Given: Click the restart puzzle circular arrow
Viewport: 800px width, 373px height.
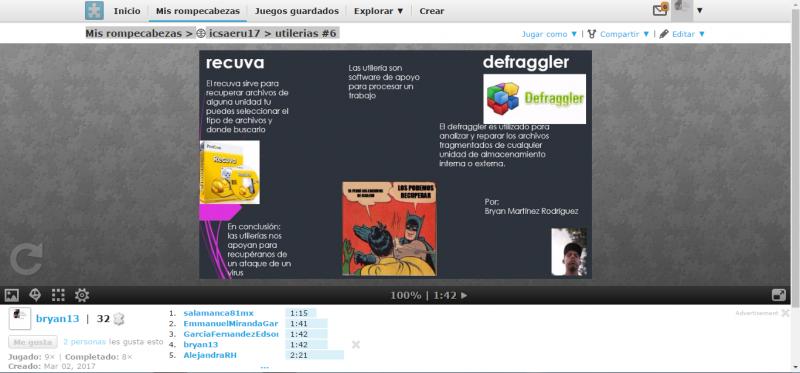Looking at the screenshot, I should coord(26,259).
